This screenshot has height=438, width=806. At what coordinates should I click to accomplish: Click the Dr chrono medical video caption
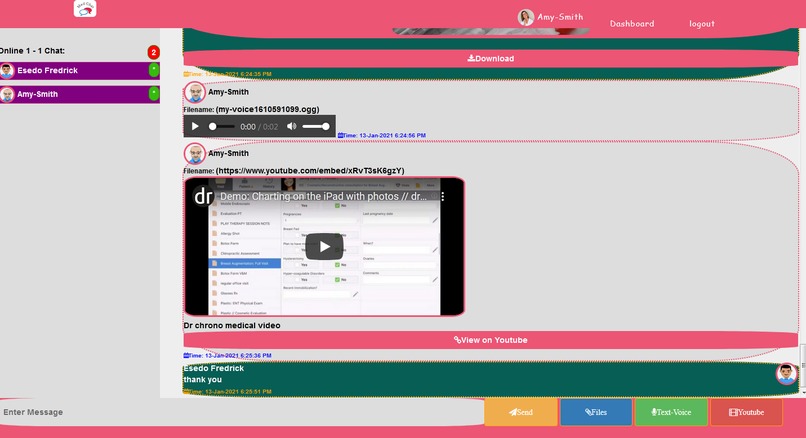232,325
